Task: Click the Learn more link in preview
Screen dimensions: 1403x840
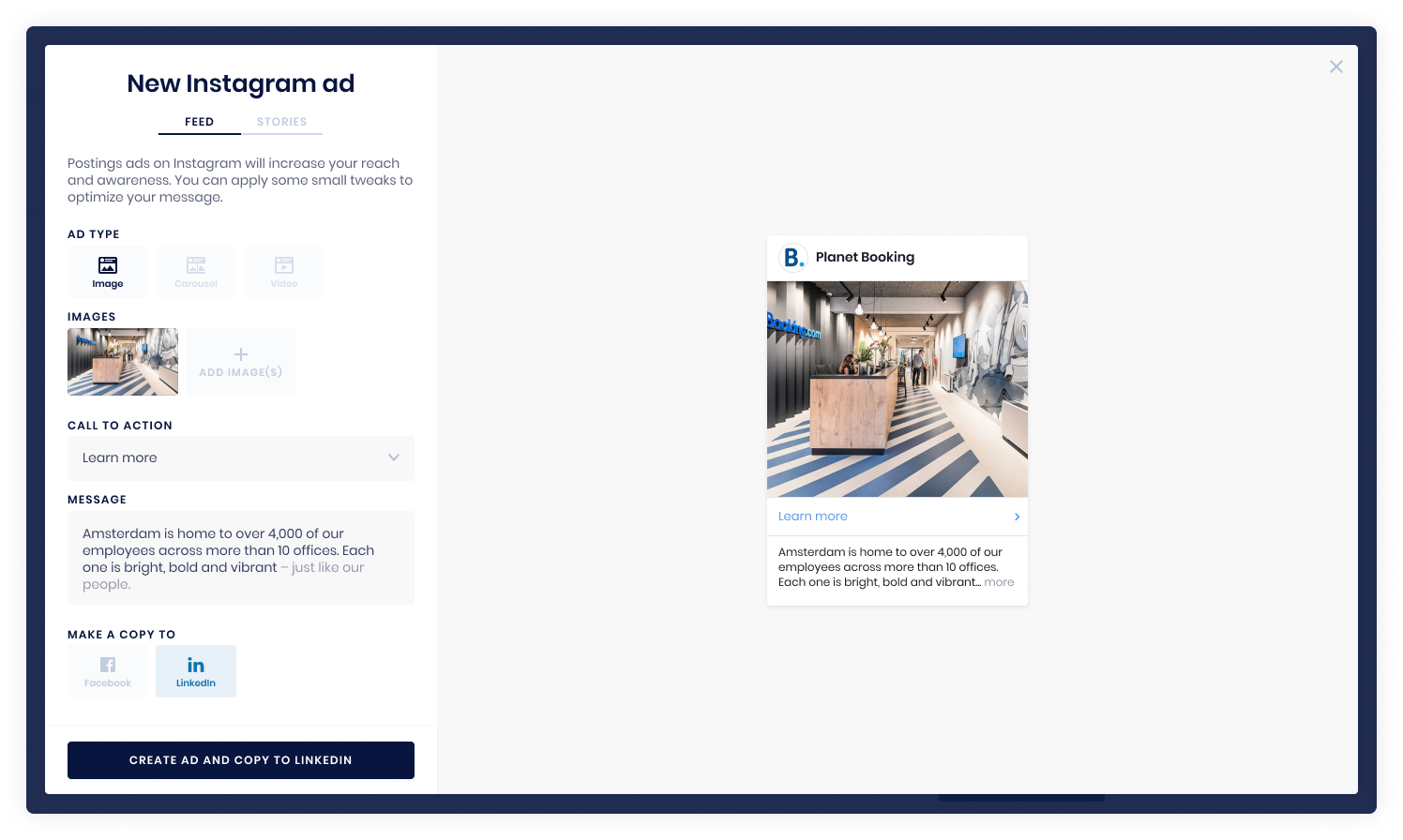Action: point(813,517)
